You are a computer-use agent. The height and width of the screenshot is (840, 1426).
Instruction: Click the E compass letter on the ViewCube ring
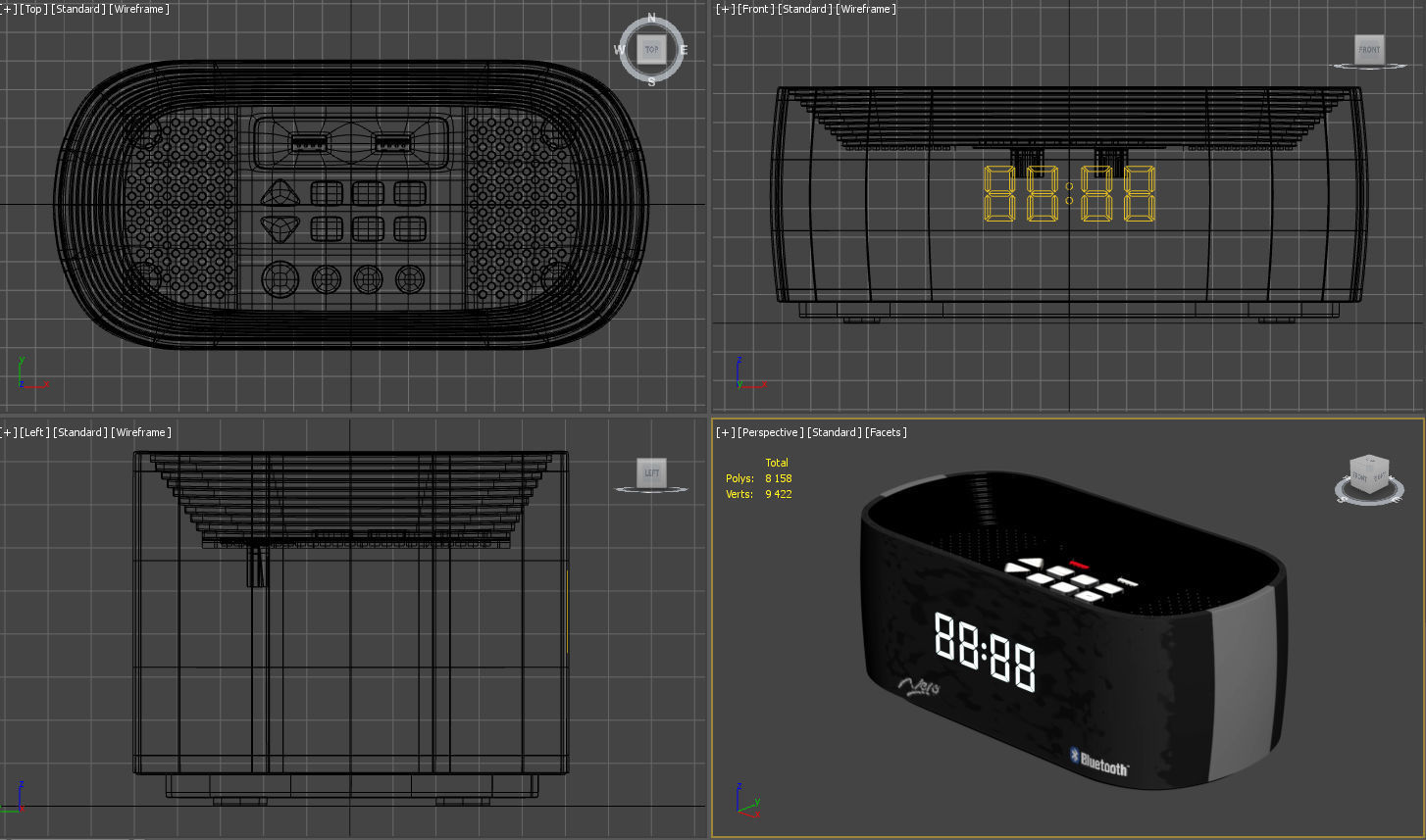684,50
